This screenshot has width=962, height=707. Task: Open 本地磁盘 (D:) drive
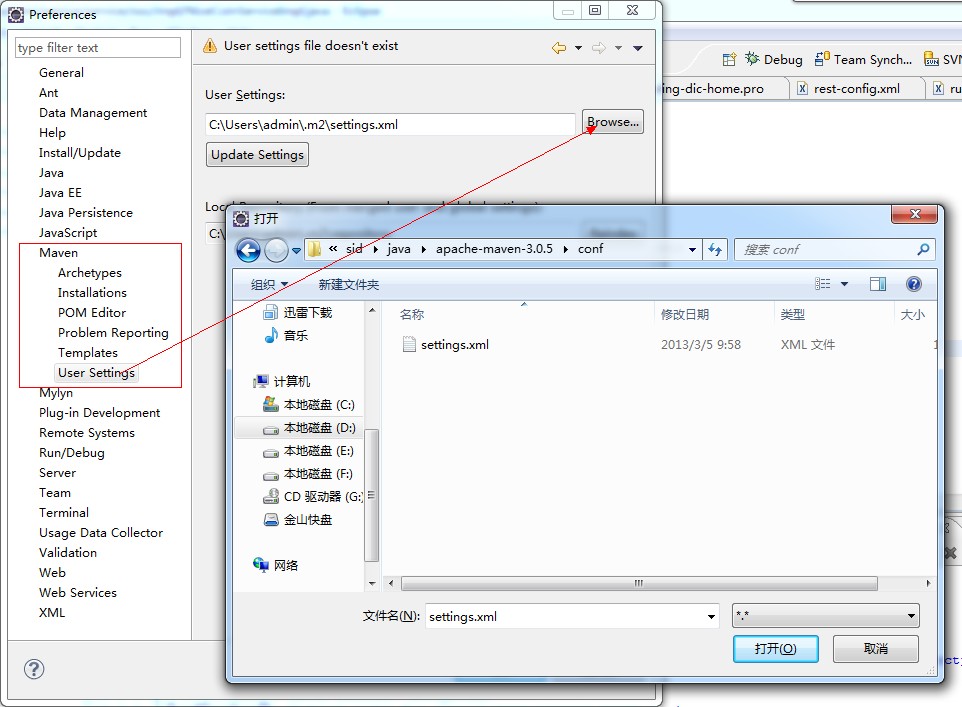pyautogui.click(x=309, y=428)
